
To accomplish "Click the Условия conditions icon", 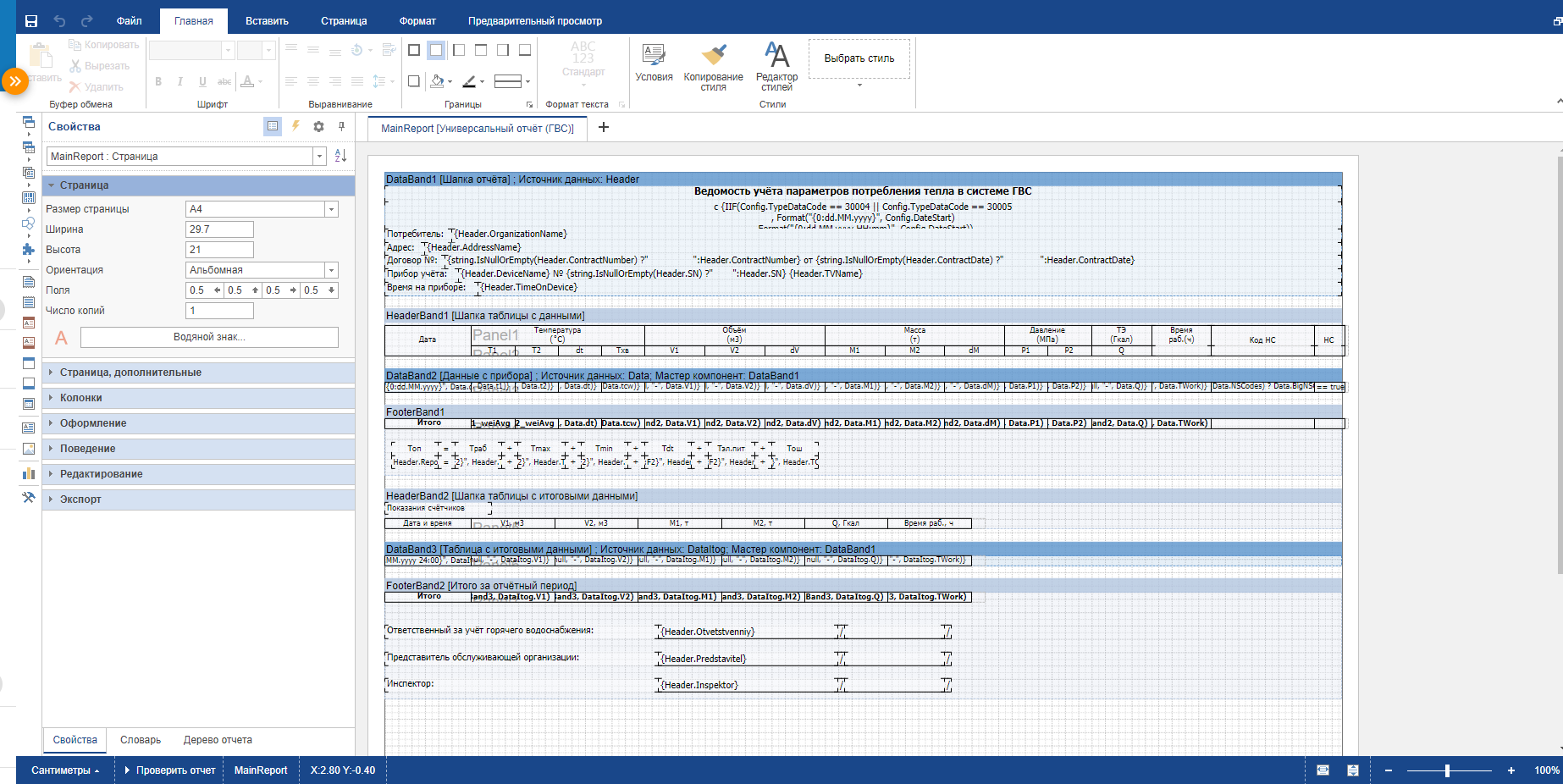I will pos(654,63).
